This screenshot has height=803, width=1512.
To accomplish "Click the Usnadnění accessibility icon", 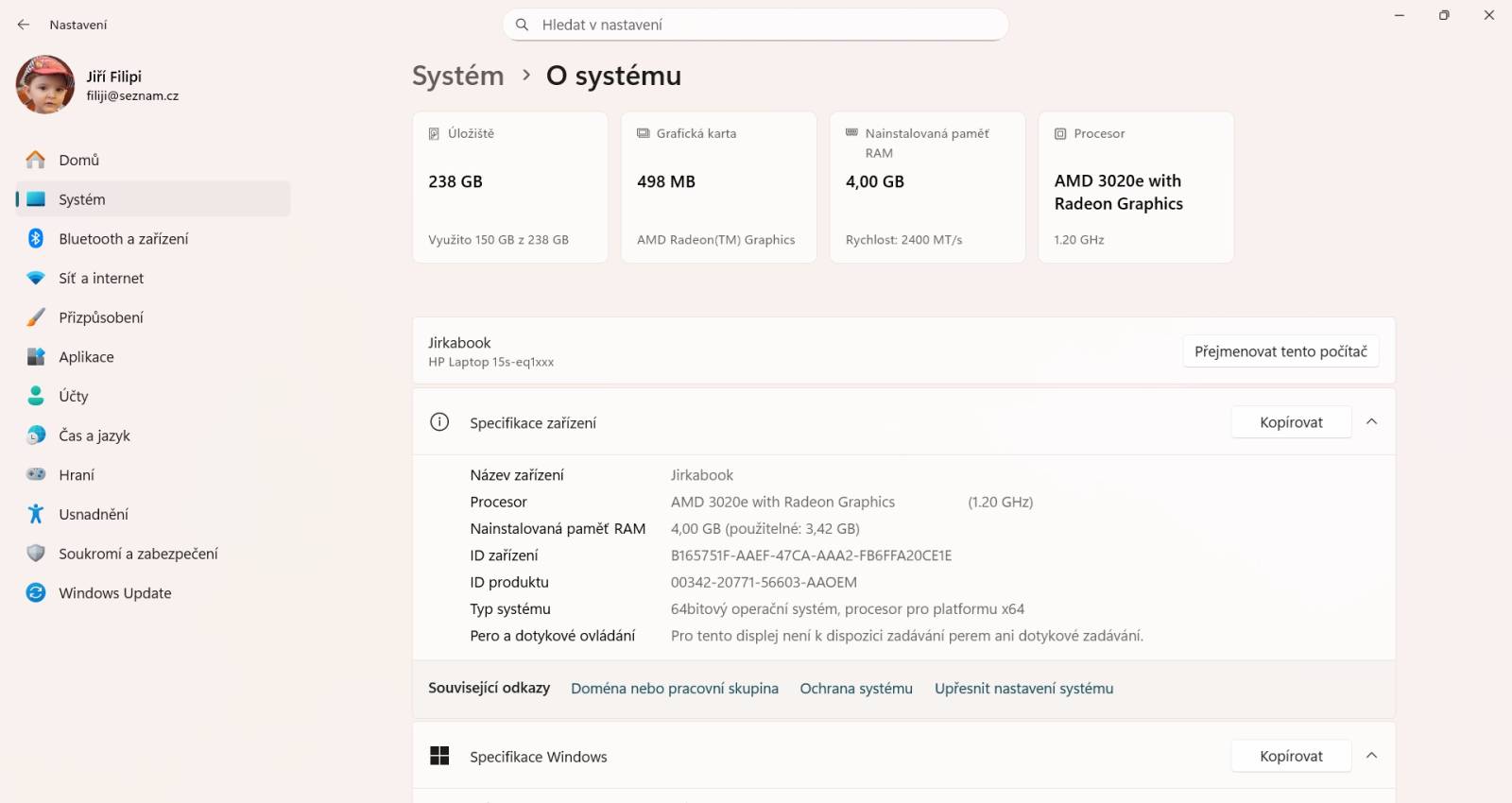I will click(x=36, y=514).
